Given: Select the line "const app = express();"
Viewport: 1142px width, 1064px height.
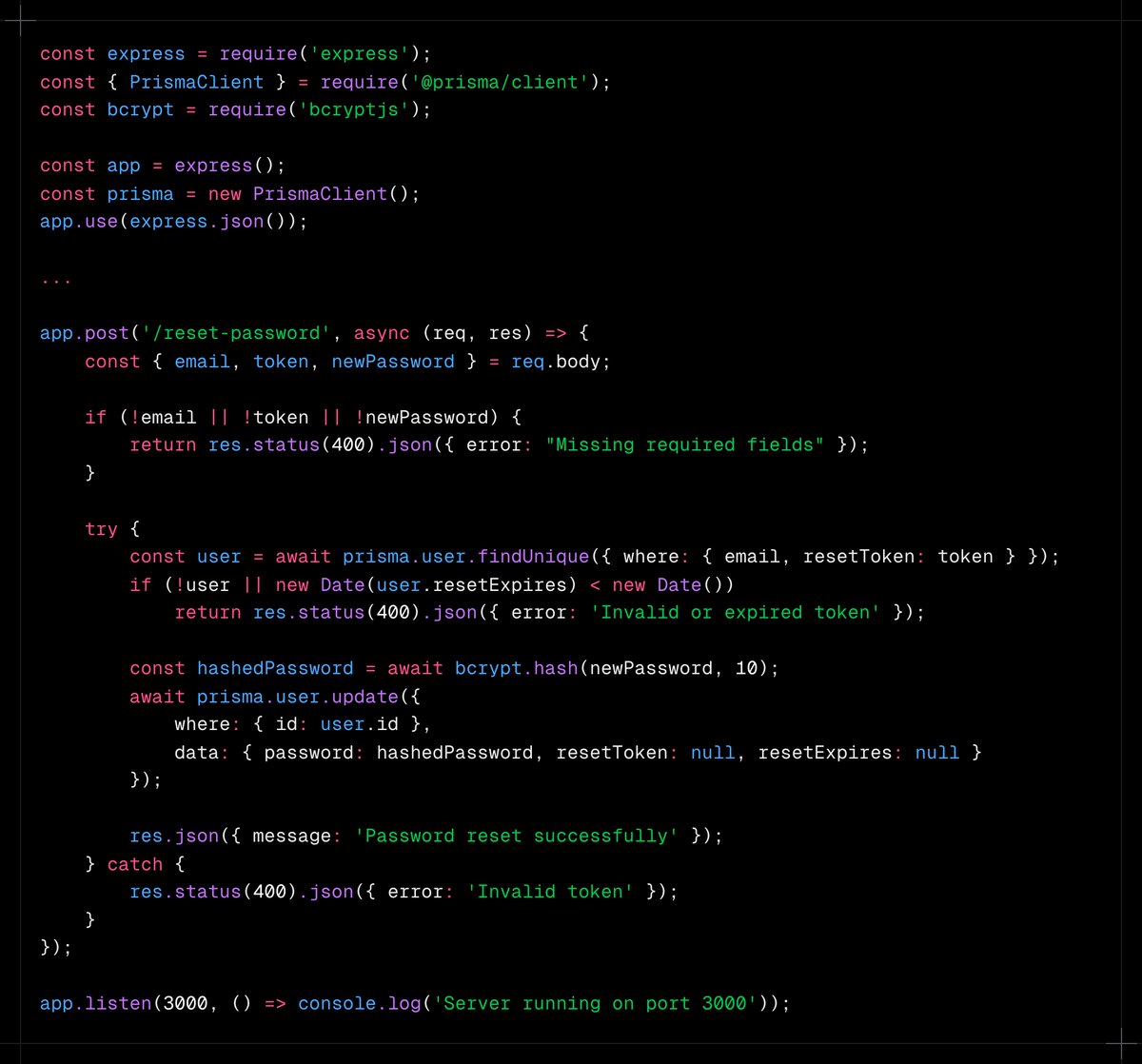Looking at the screenshot, I should pos(163,166).
